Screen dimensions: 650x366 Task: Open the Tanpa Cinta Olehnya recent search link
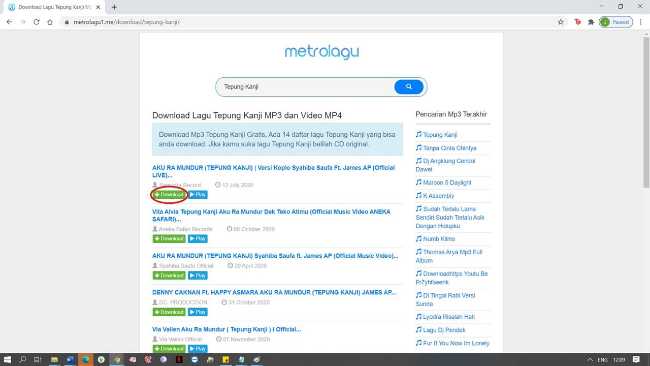[x=446, y=148]
